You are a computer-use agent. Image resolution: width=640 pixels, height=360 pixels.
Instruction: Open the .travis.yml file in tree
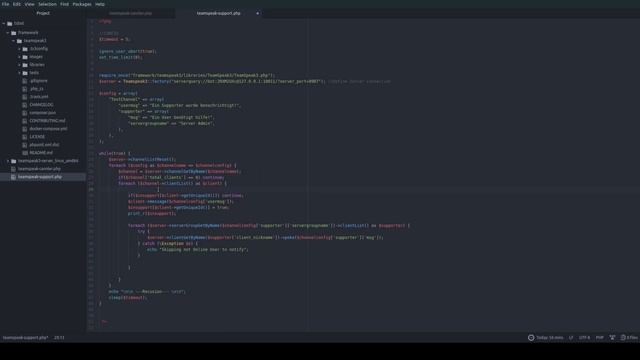(x=39, y=97)
